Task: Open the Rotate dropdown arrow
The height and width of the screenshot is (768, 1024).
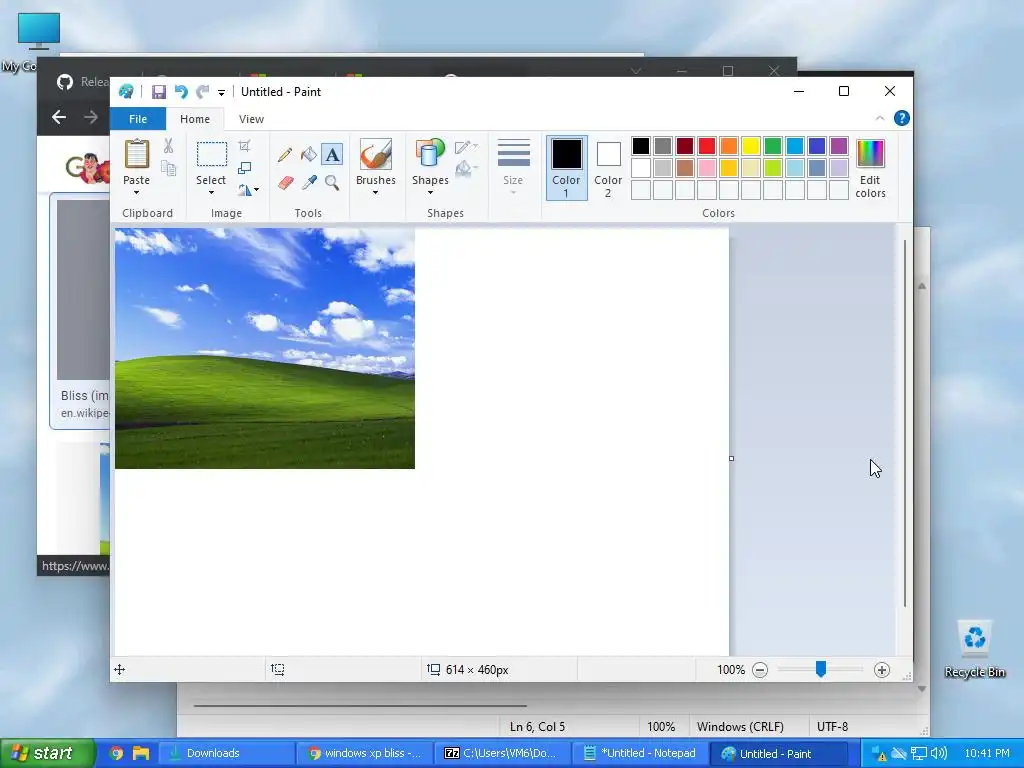Action: (x=256, y=190)
